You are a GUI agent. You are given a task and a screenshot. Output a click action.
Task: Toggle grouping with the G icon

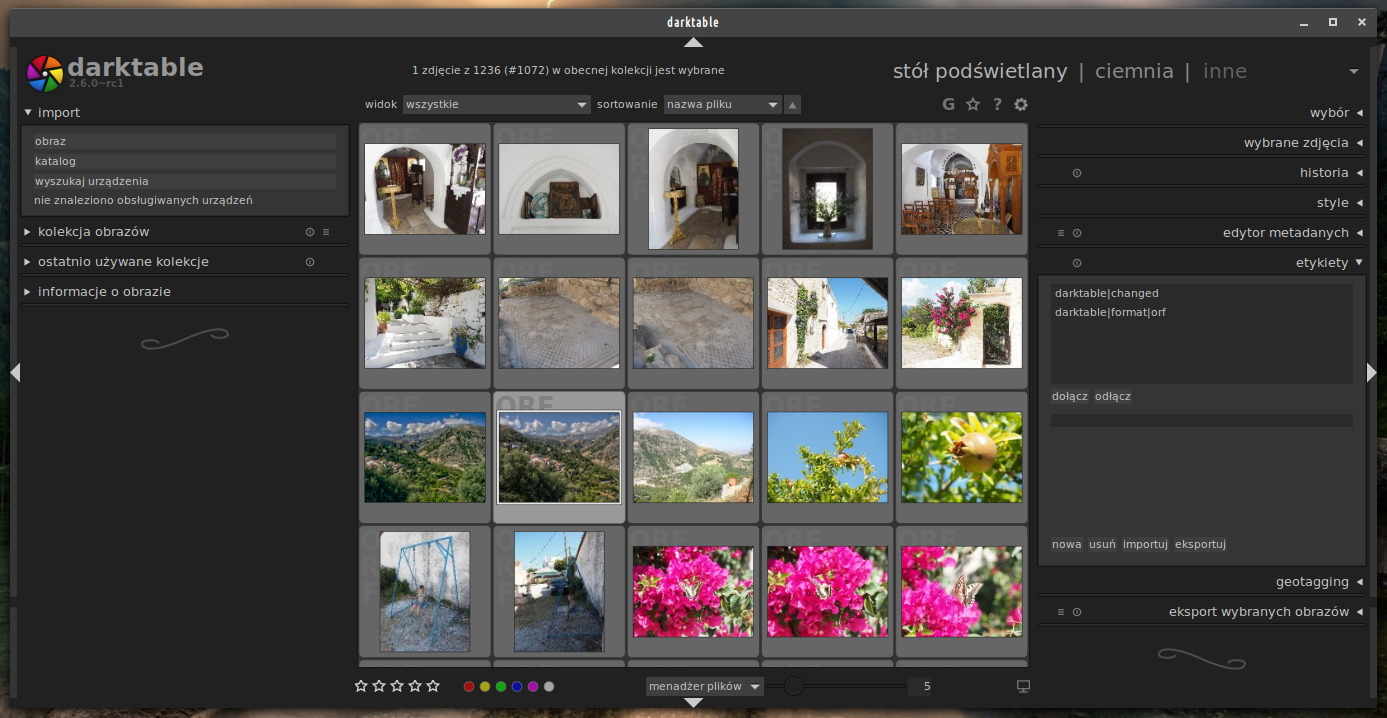click(948, 104)
